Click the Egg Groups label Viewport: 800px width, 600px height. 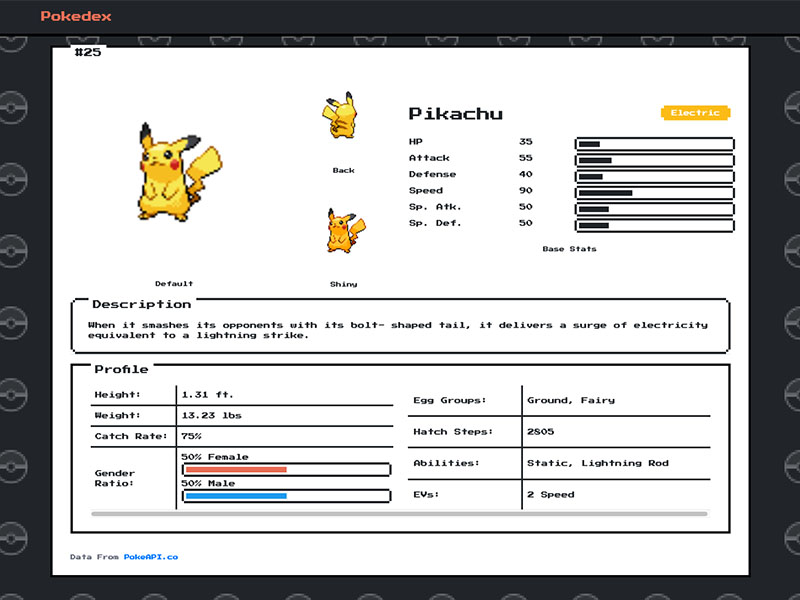click(449, 401)
